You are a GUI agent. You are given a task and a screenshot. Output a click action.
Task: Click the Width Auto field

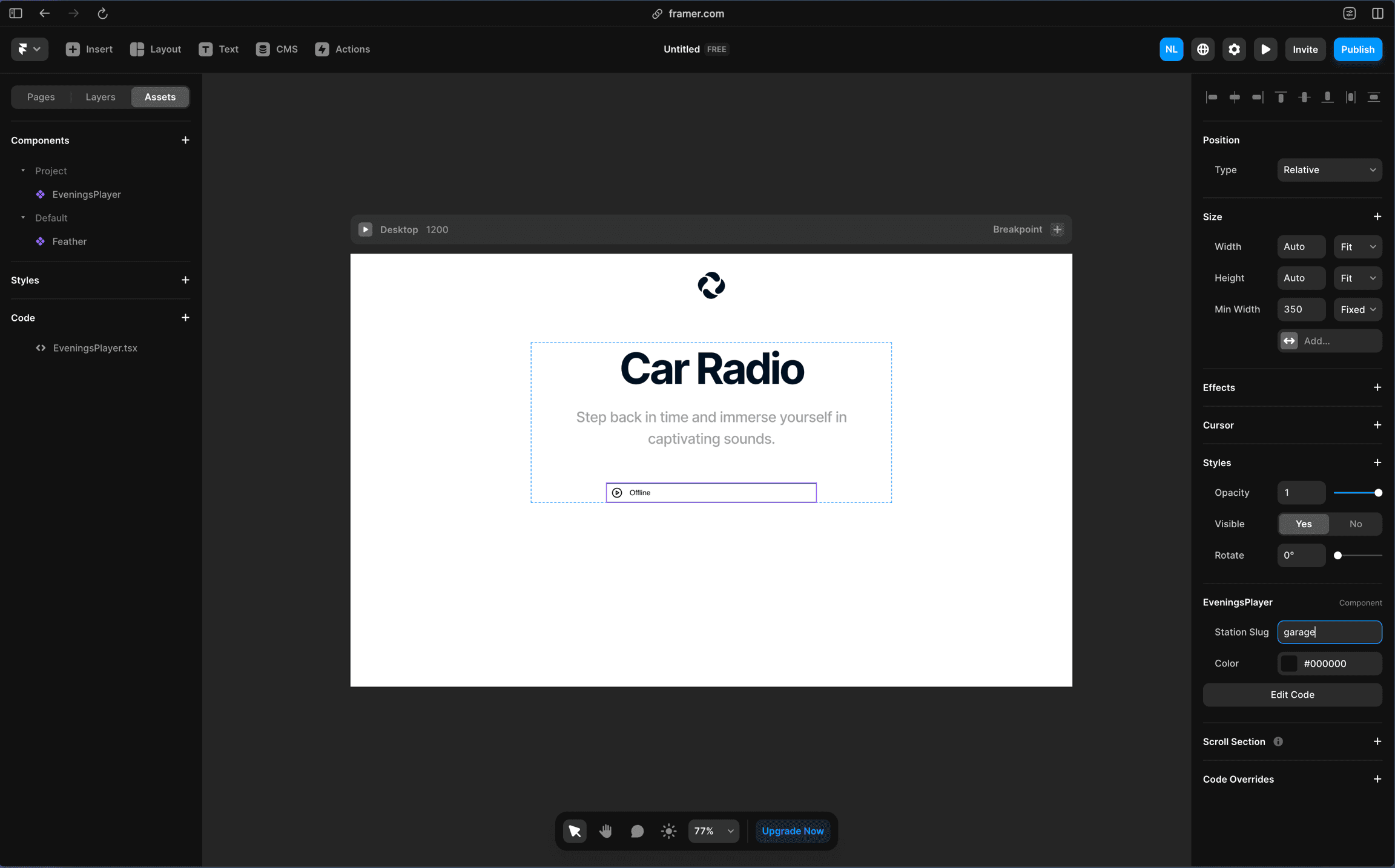pos(1301,246)
